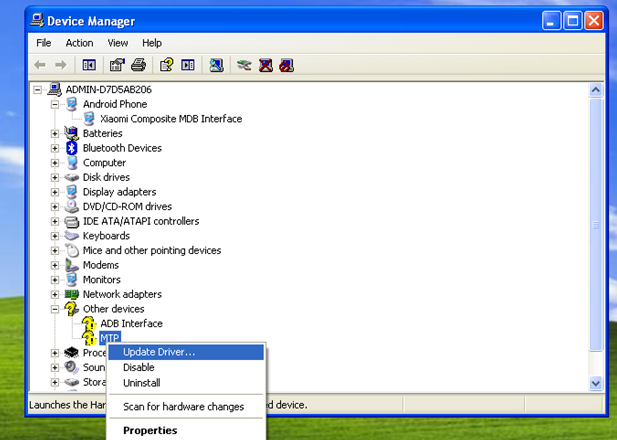The image size is (617, 440).
Task: Choose Scan for hardware changes in context menu
Action: point(186,407)
